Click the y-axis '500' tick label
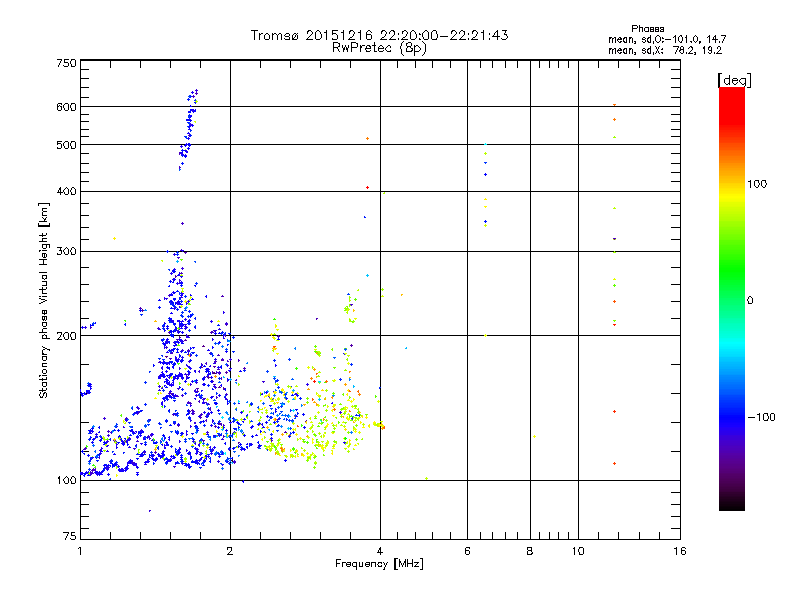Screen dimensions: 800x600 click(x=66, y=144)
